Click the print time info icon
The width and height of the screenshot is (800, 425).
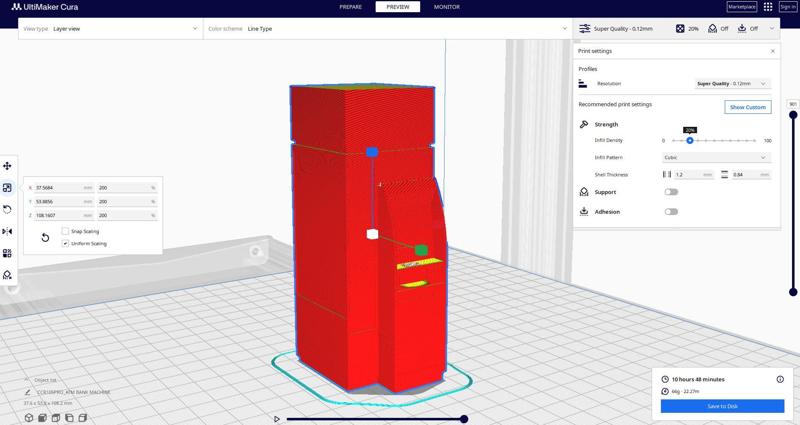tap(780, 379)
